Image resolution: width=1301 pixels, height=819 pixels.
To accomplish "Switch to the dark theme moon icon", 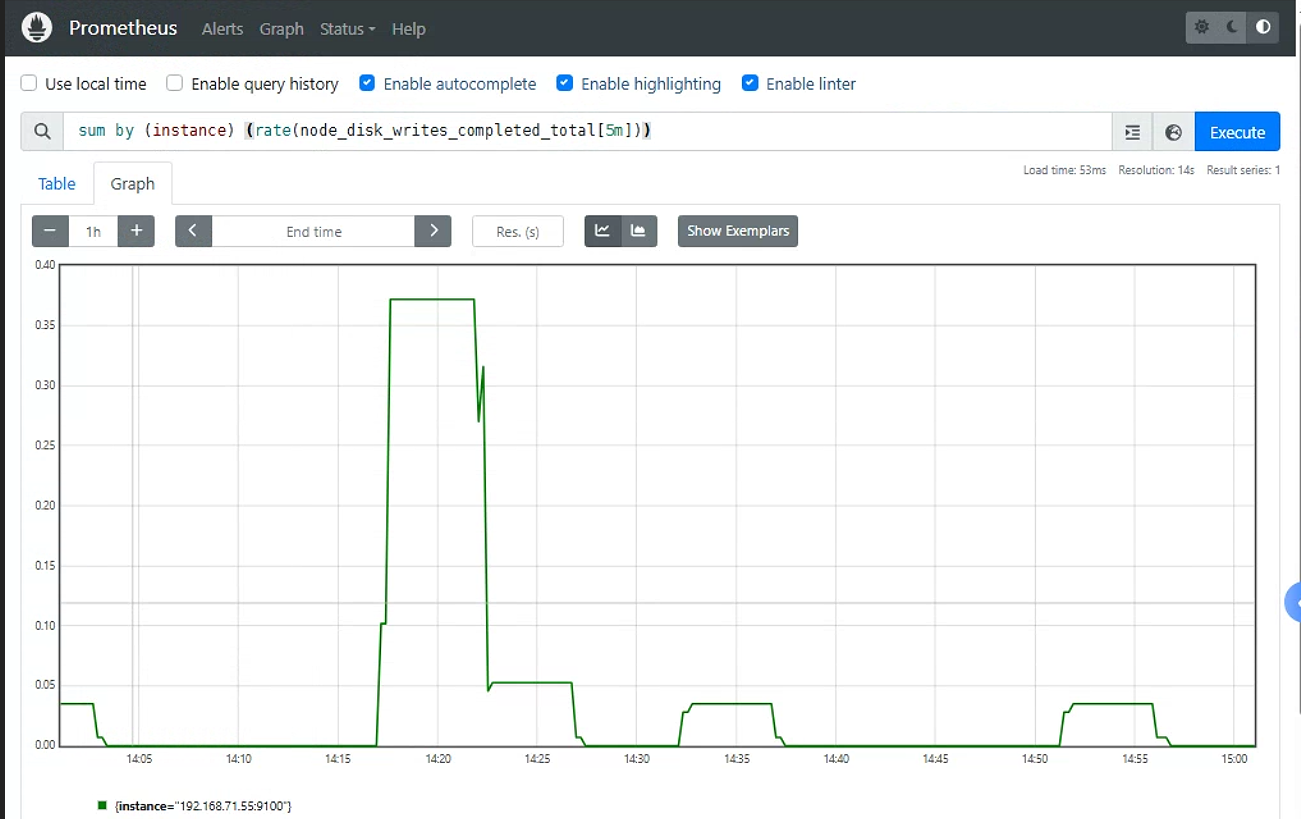I will pos(1233,28).
